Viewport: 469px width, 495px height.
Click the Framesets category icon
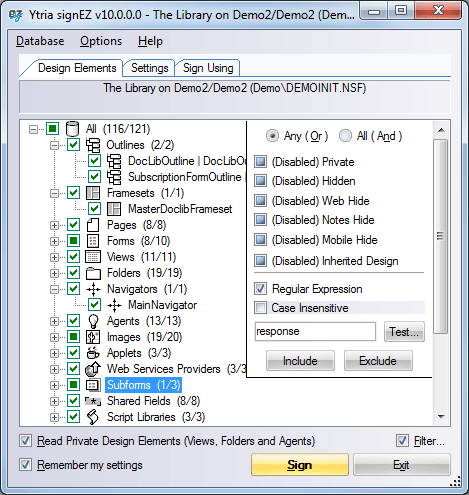[93, 193]
